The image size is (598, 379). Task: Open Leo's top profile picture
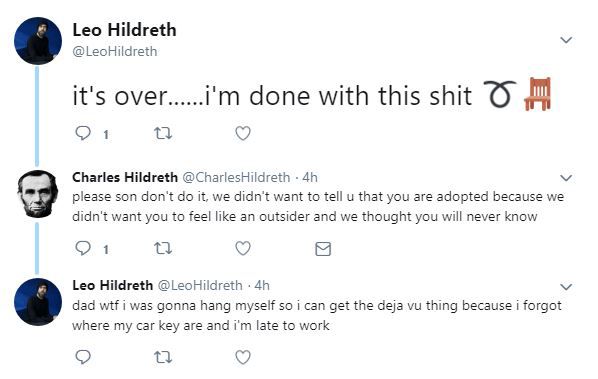[38, 41]
